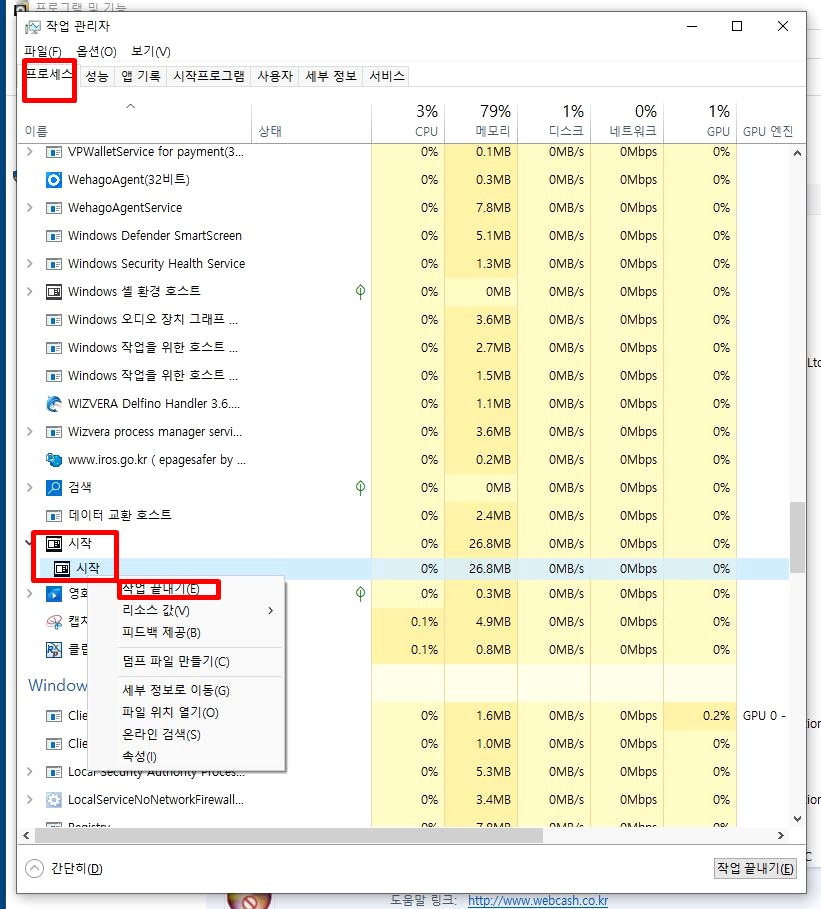The image size is (821, 909).
Task: Click the Windows 오디오 장치 그래프 icon
Action: [x=54, y=320]
